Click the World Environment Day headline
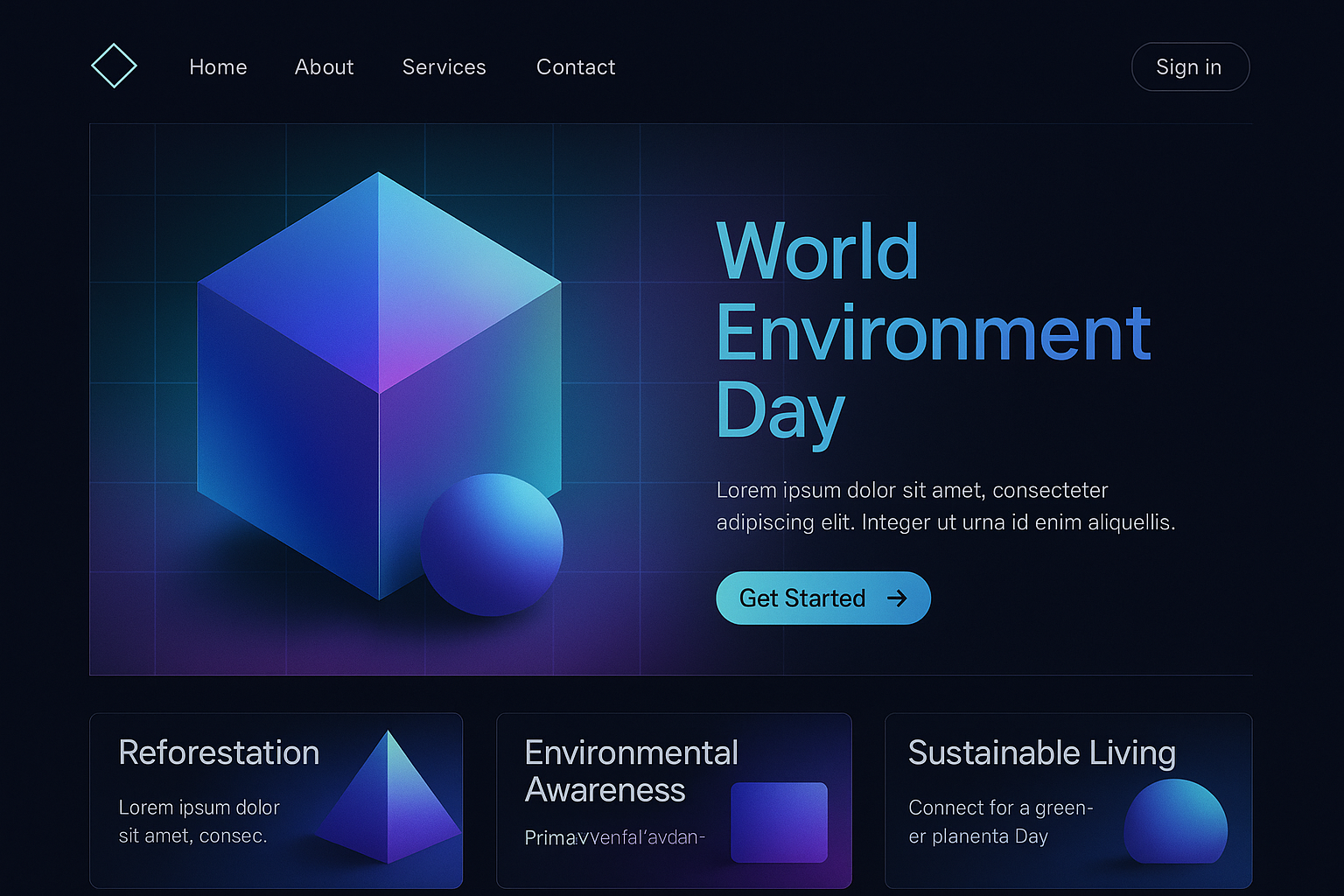1344x896 pixels. pyautogui.click(x=933, y=331)
